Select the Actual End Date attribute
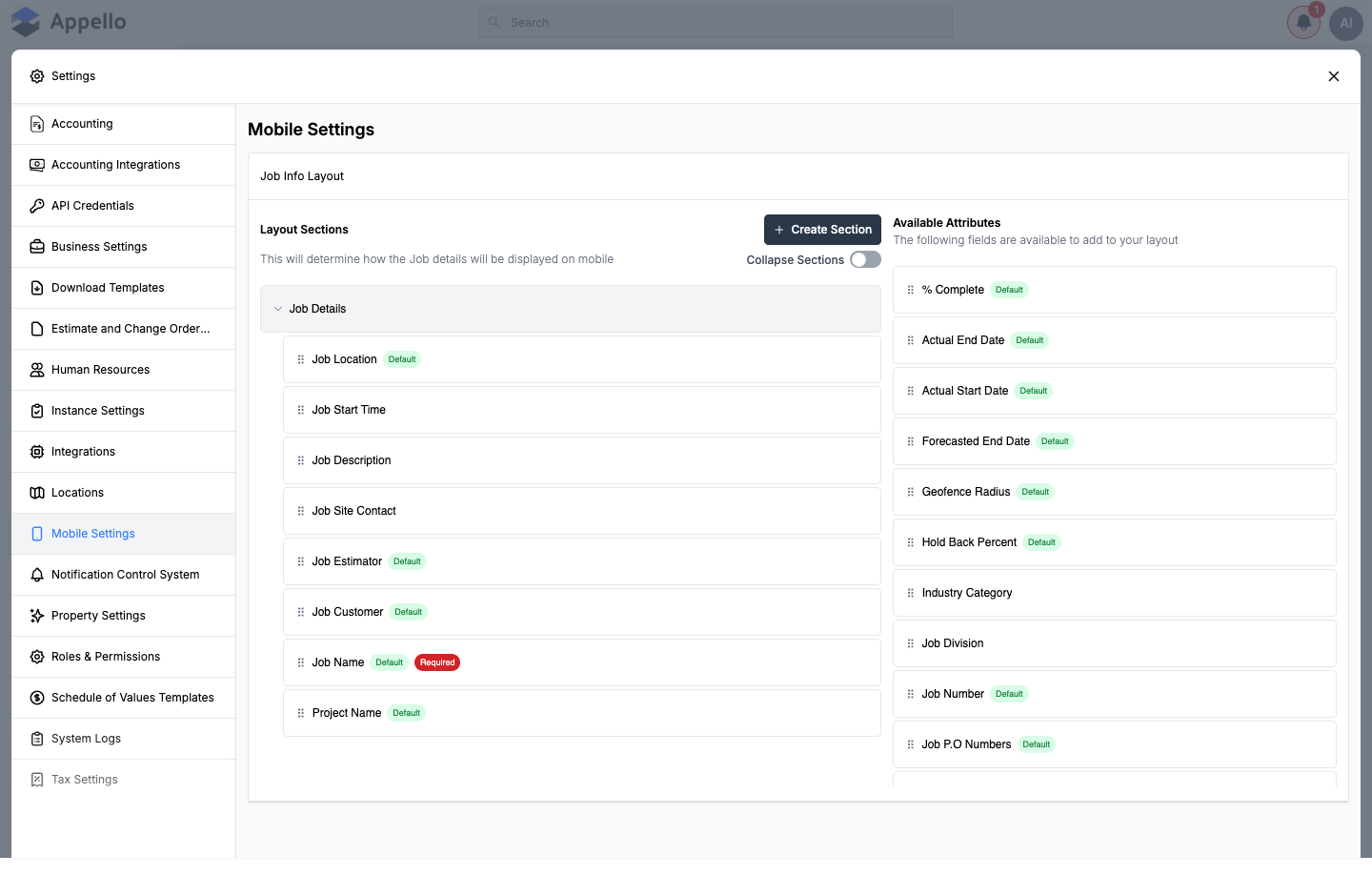Image resolution: width=1372 pixels, height=875 pixels. point(1115,340)
